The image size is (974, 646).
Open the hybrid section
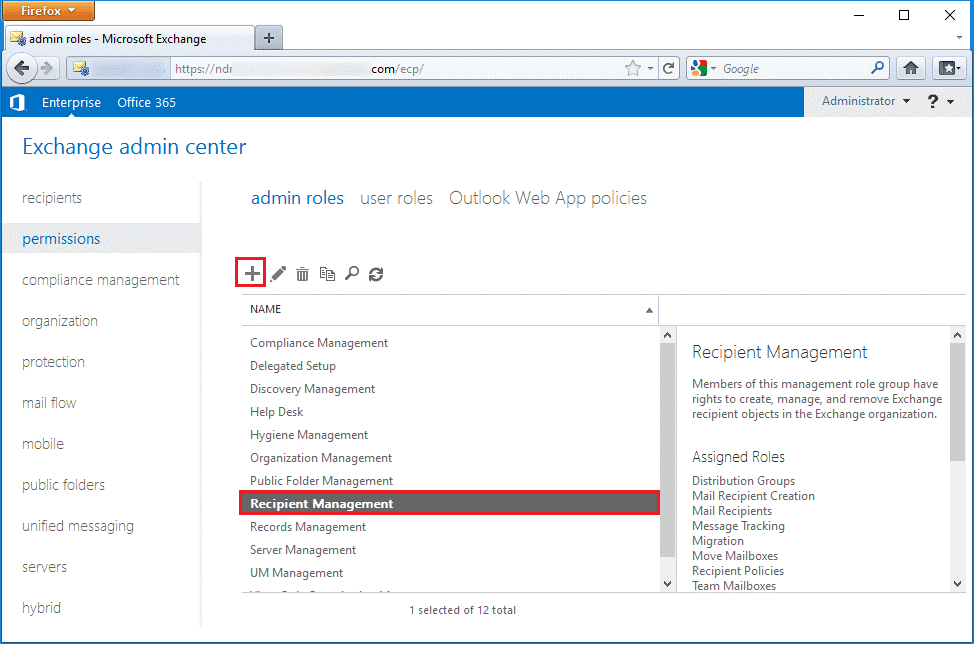(42, 608)
